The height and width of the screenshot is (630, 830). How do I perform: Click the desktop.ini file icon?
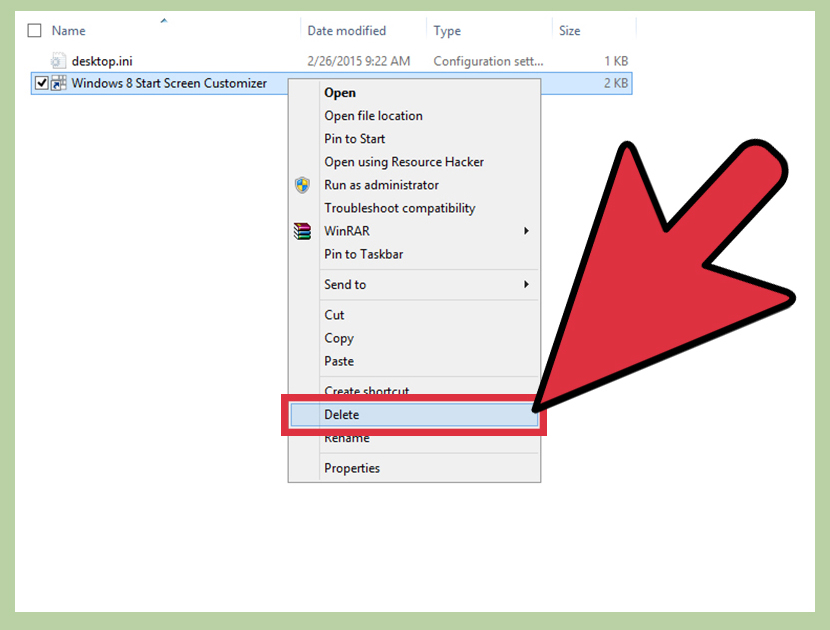58,61
